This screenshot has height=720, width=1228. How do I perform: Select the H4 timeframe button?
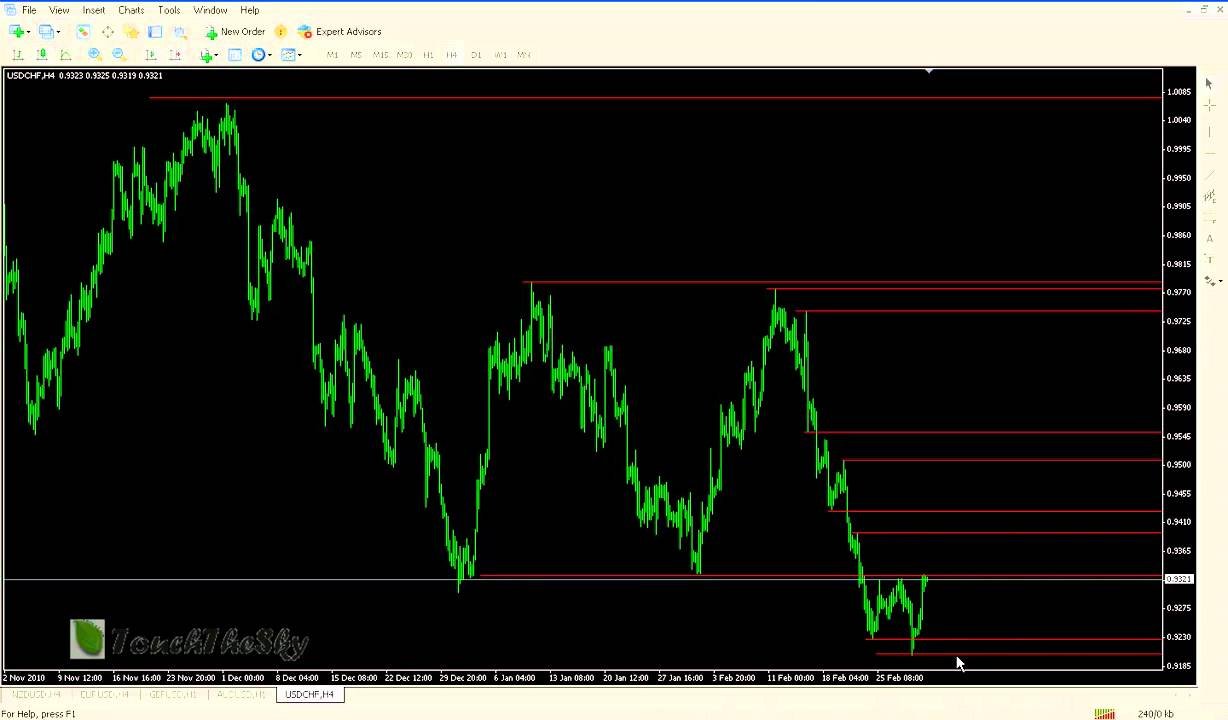point(452,55)
